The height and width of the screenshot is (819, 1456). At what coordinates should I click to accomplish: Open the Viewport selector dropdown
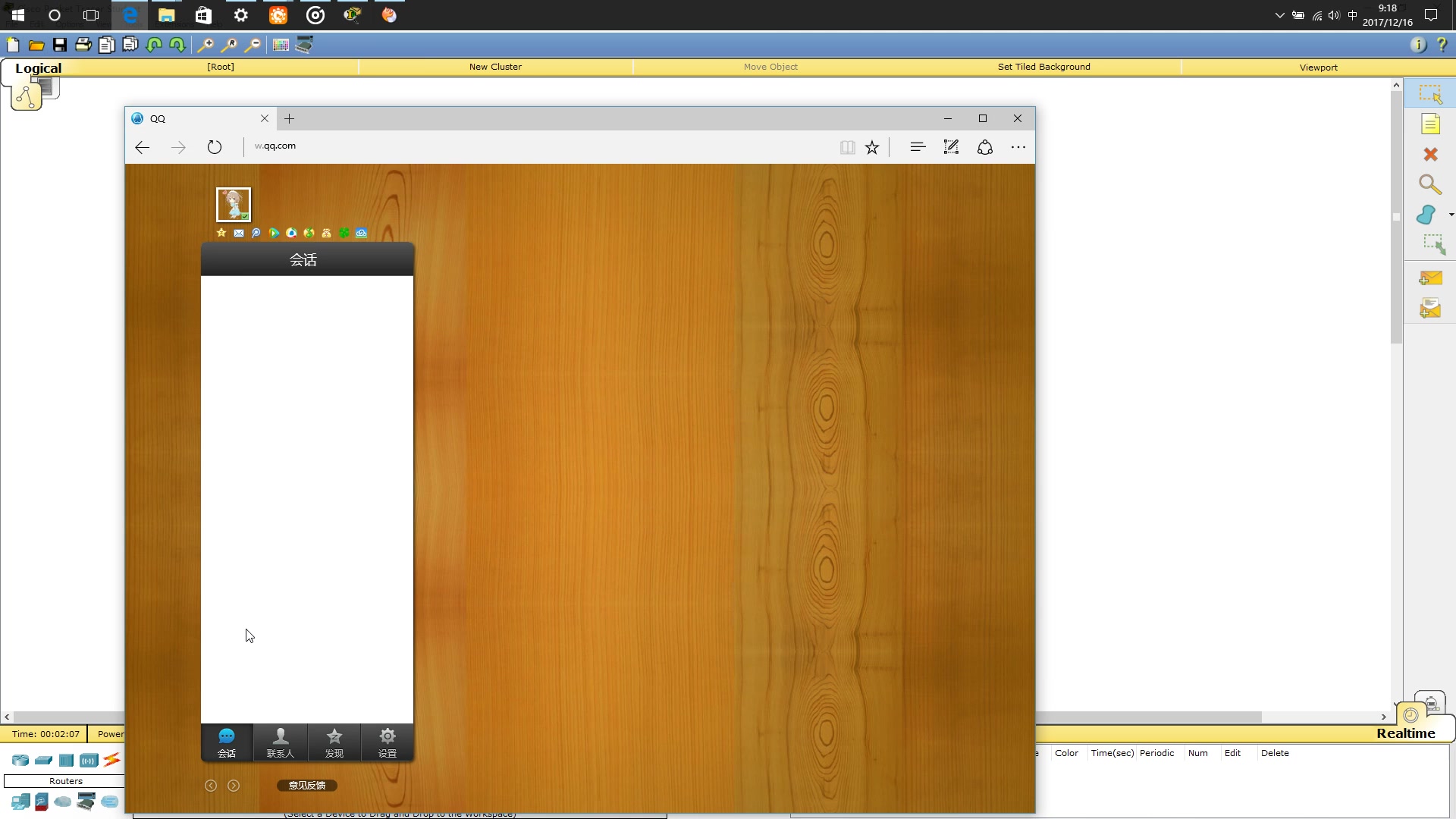tap(1319, 67)
